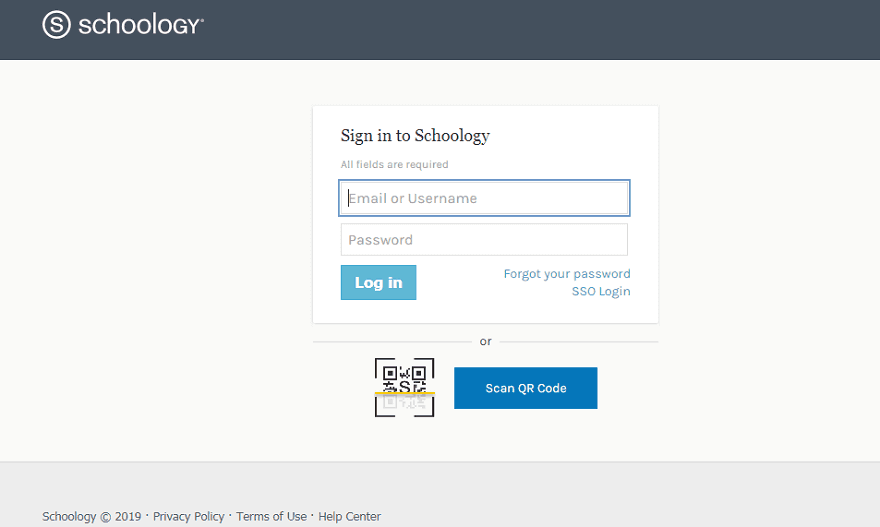Click the All fields are required note
The image size is (880, 527).
click(394, 164)
